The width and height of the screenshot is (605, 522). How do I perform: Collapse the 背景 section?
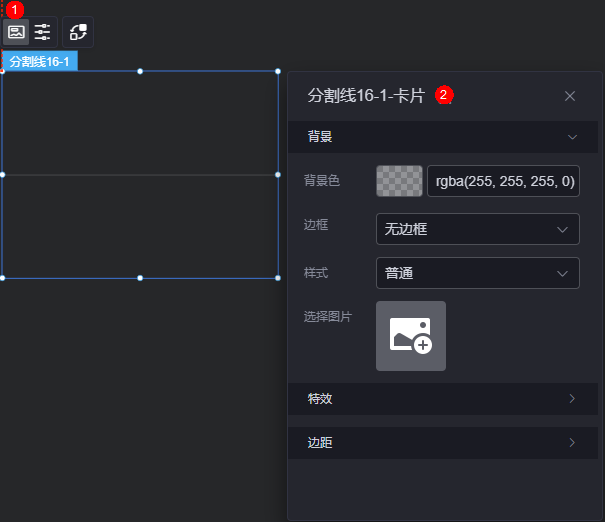[x=443, y=137]
